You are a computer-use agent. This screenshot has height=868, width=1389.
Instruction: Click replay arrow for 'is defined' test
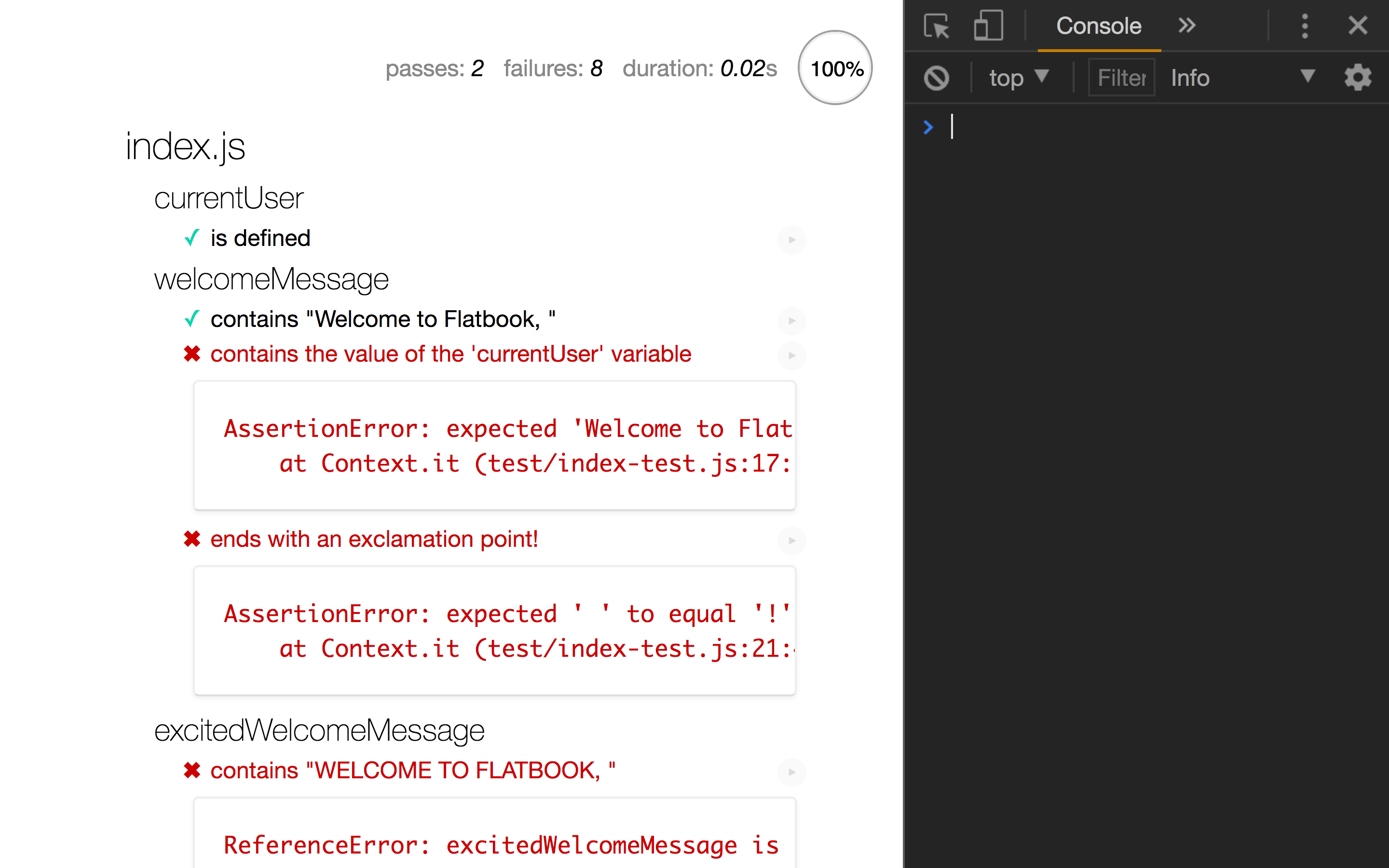pyautogui.click(x=791, y=240)
